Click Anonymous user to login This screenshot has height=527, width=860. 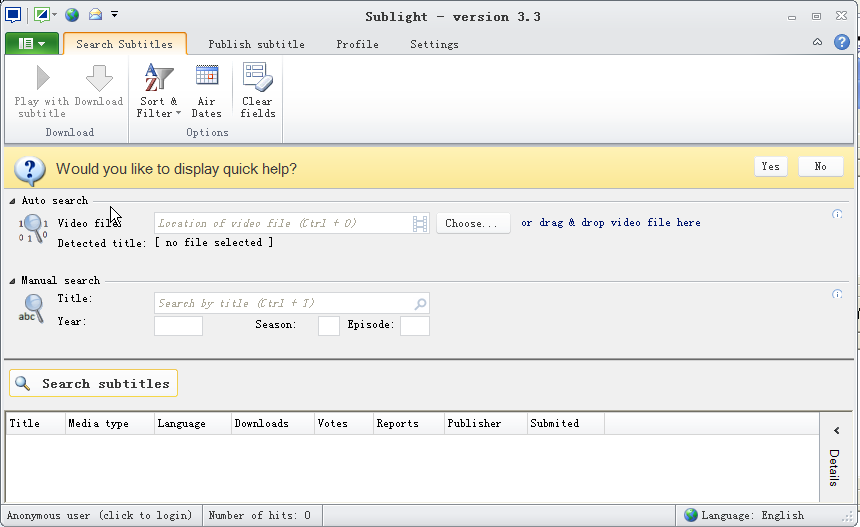99,515
